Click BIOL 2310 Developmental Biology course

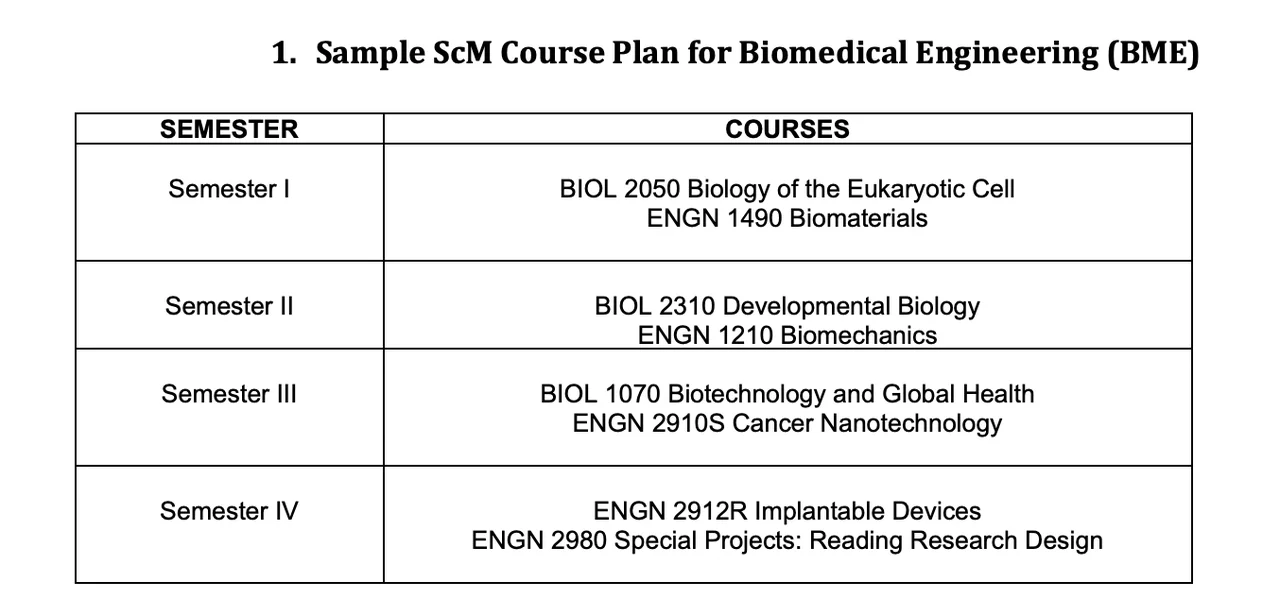(787, 305)
